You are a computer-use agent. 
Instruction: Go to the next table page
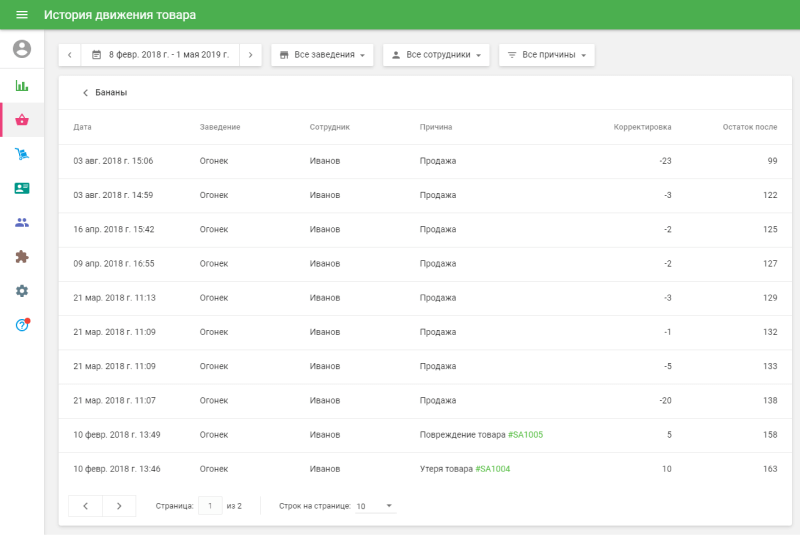click(119, 506)
